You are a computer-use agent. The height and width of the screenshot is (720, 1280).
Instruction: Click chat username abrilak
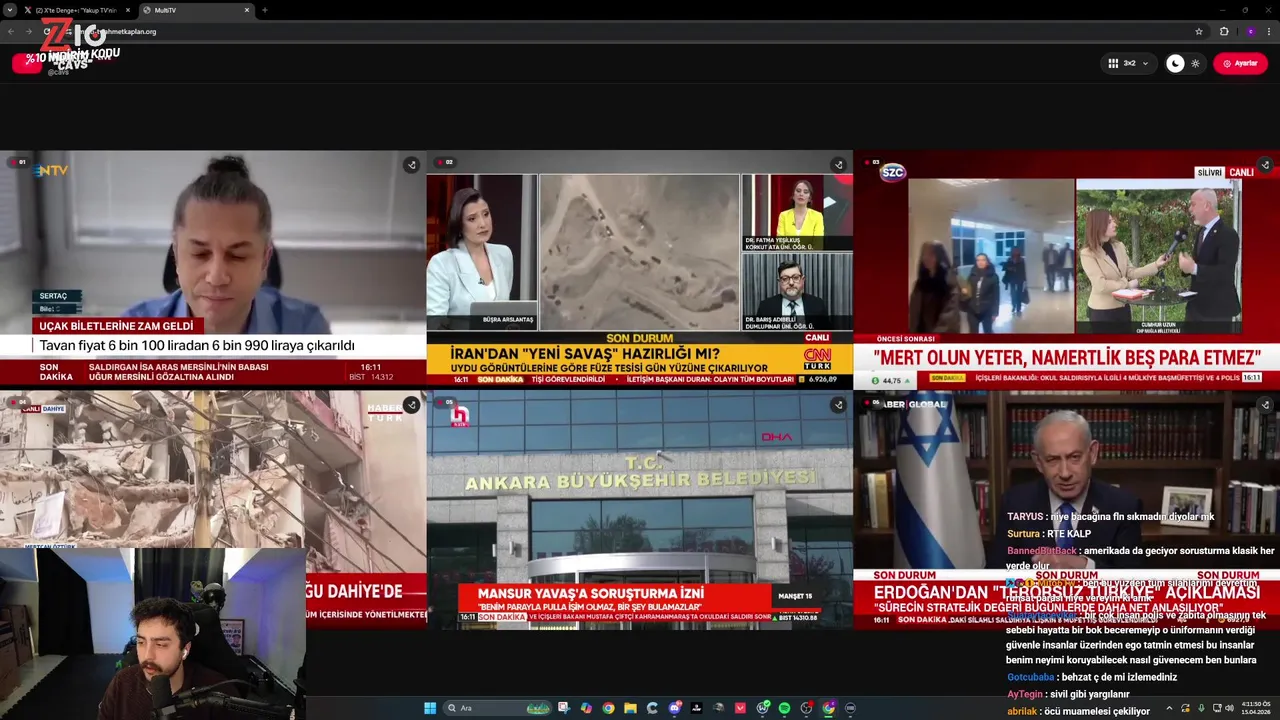pos(1022,711)
